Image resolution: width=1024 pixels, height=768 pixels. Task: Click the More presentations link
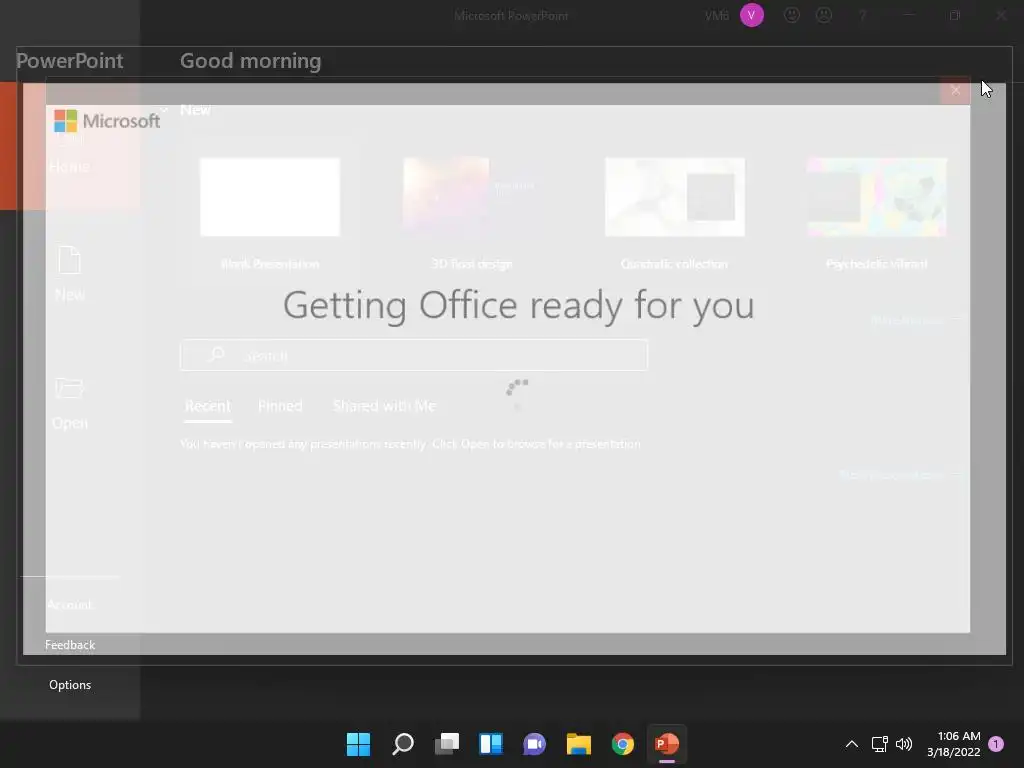[x=899, y=475]
